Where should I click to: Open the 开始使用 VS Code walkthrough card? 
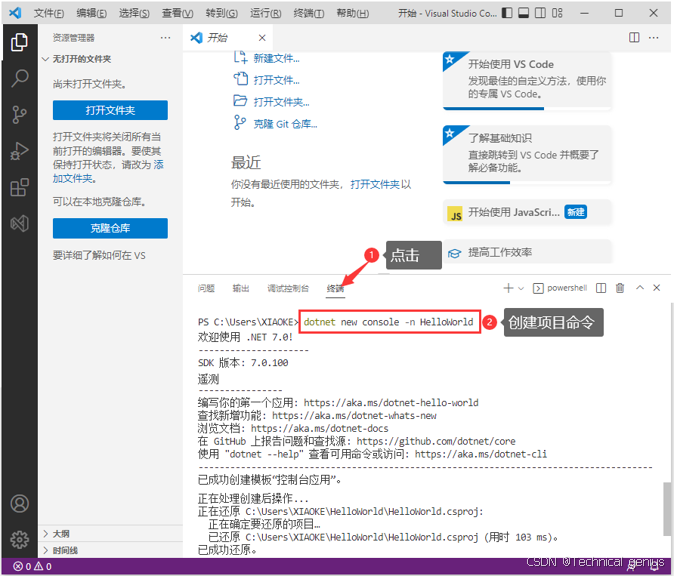[x=527, y=81]
